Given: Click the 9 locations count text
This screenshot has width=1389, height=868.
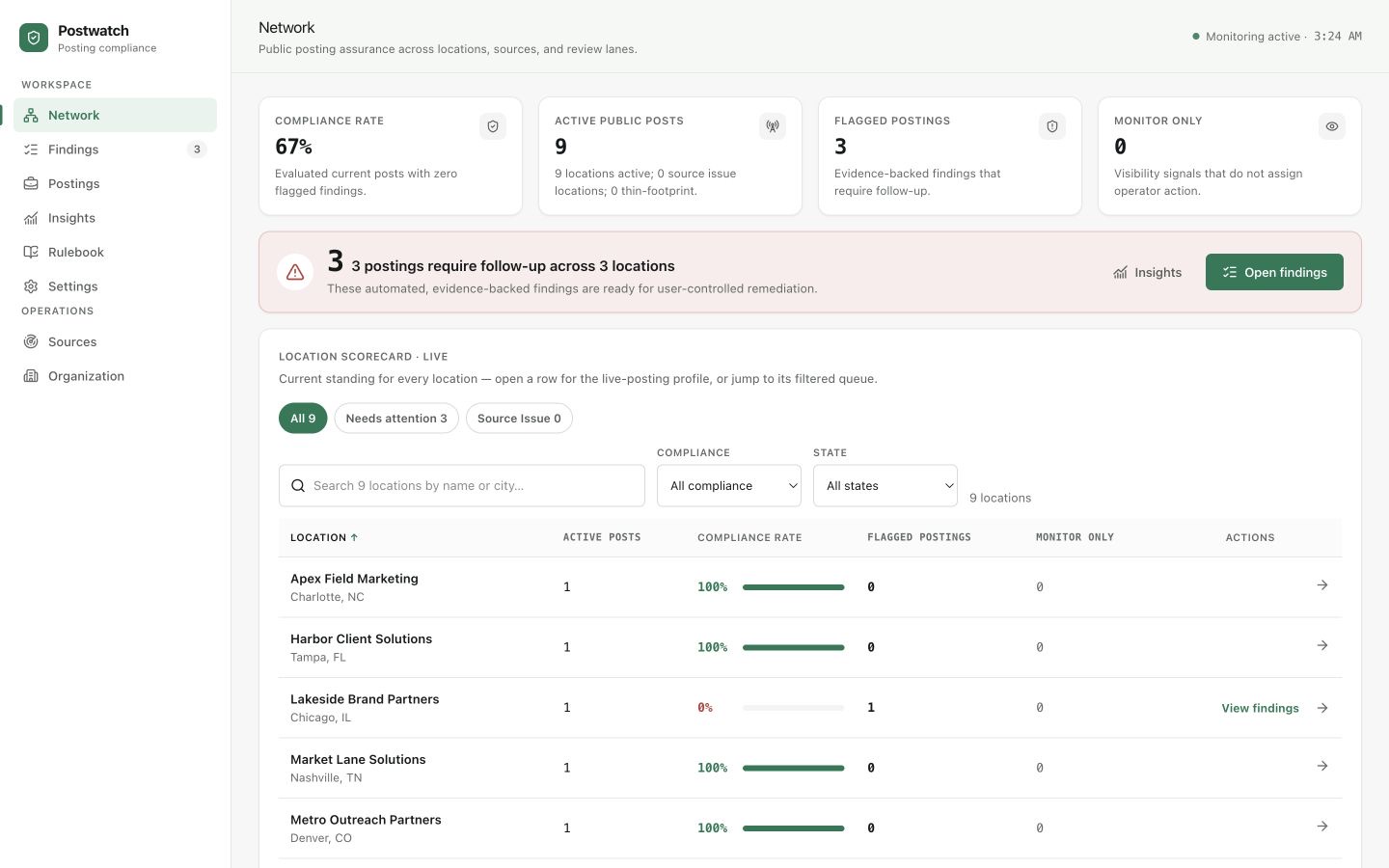Looking at the screenshot, I should (1000, 498).
